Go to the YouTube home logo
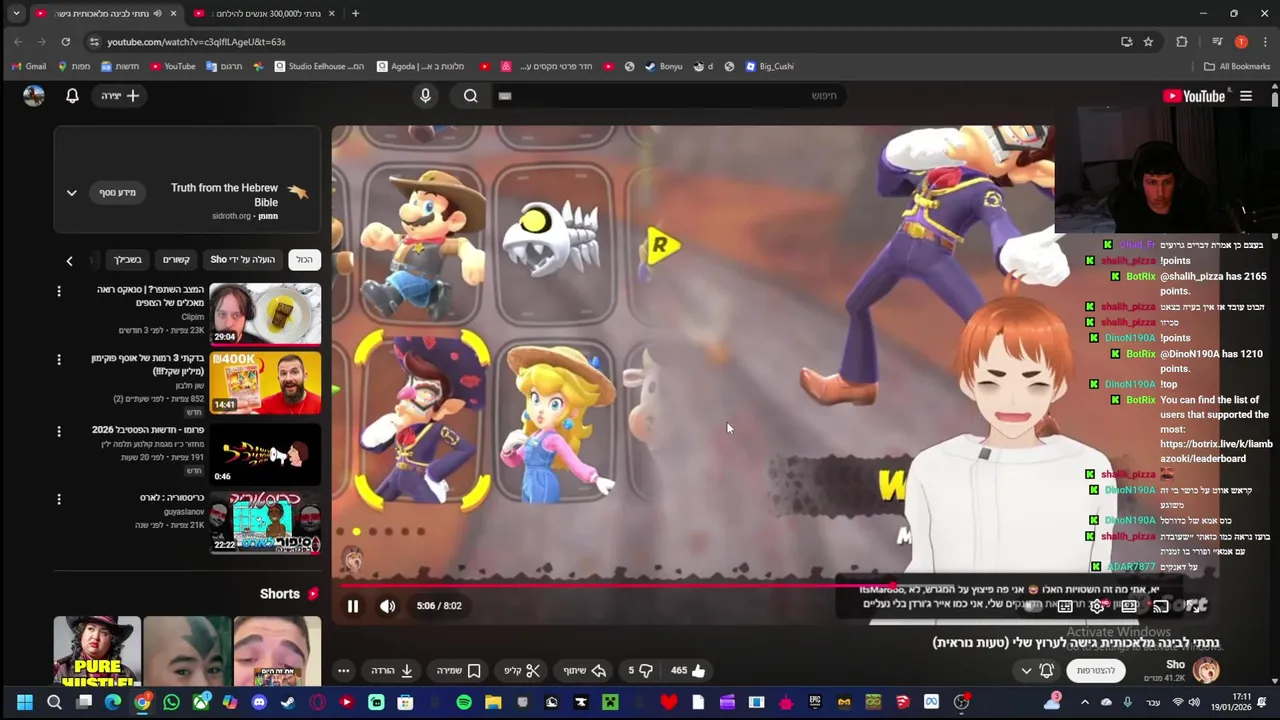Image resolution: width=1280 pixels, height=720 pixels. coord(1194,96)
